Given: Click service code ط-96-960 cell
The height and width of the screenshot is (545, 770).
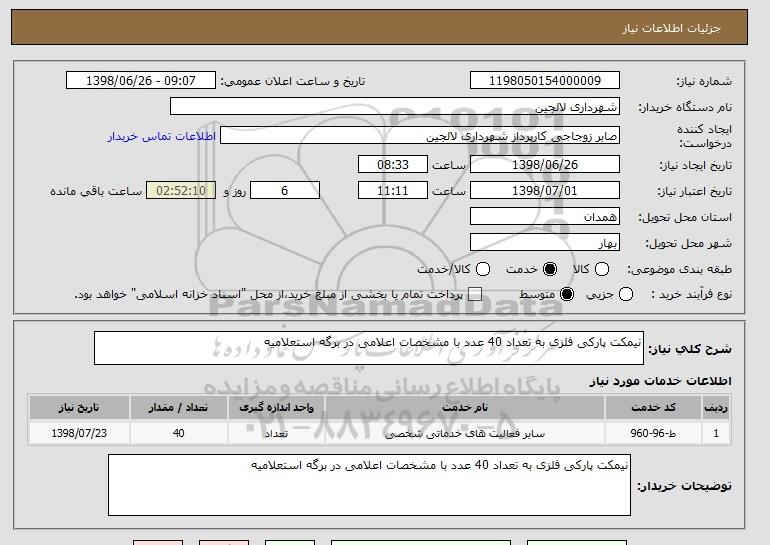Looking at the screenshot, I should click(653, 433).
